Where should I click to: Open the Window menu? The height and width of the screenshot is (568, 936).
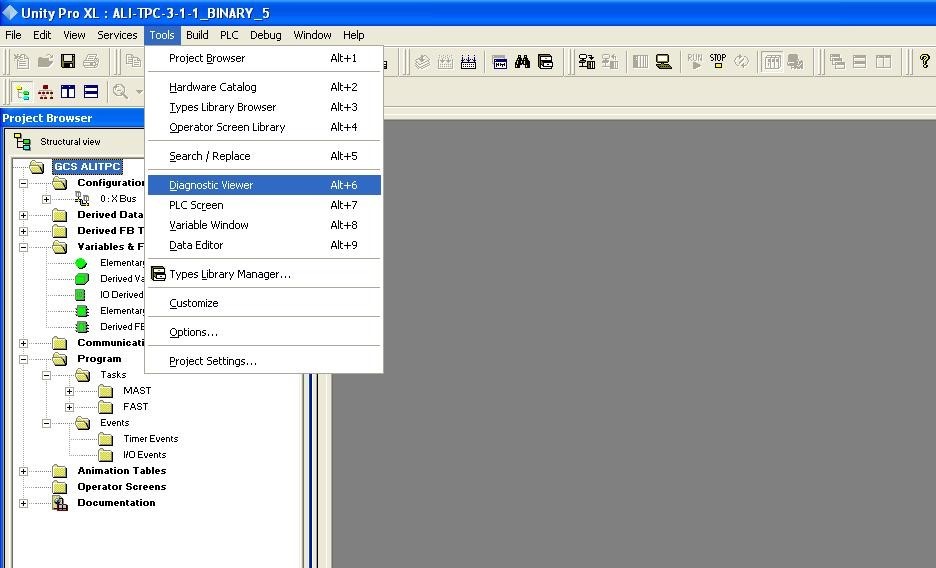click(312, 35)
